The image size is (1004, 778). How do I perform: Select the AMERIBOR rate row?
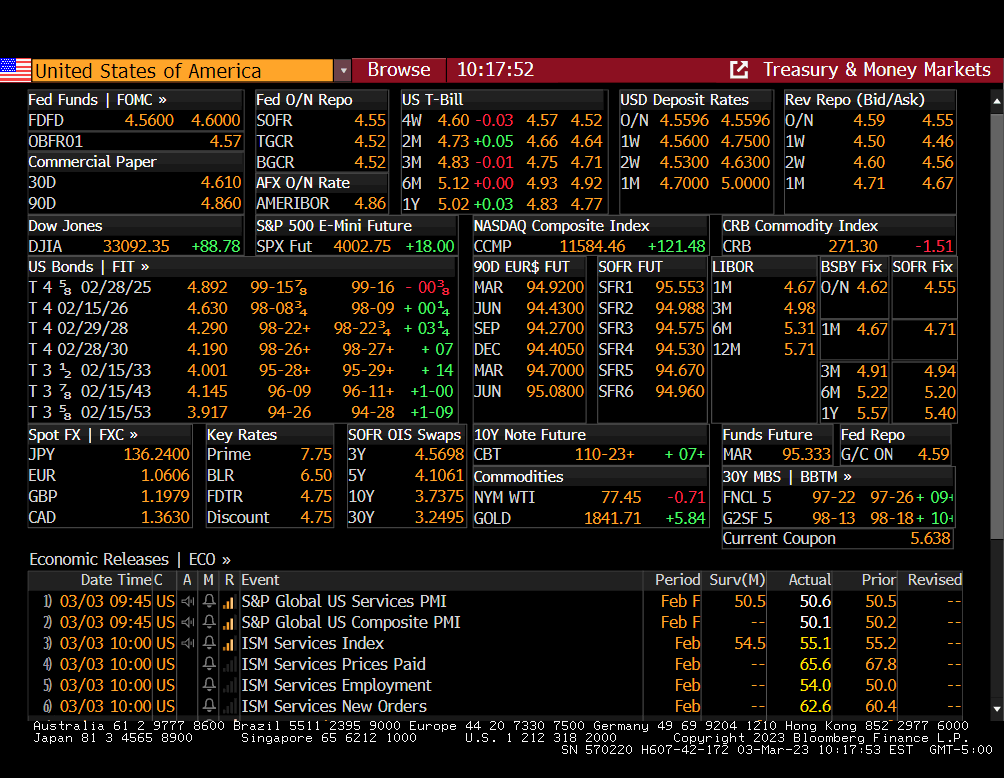(x=321, y=204)
